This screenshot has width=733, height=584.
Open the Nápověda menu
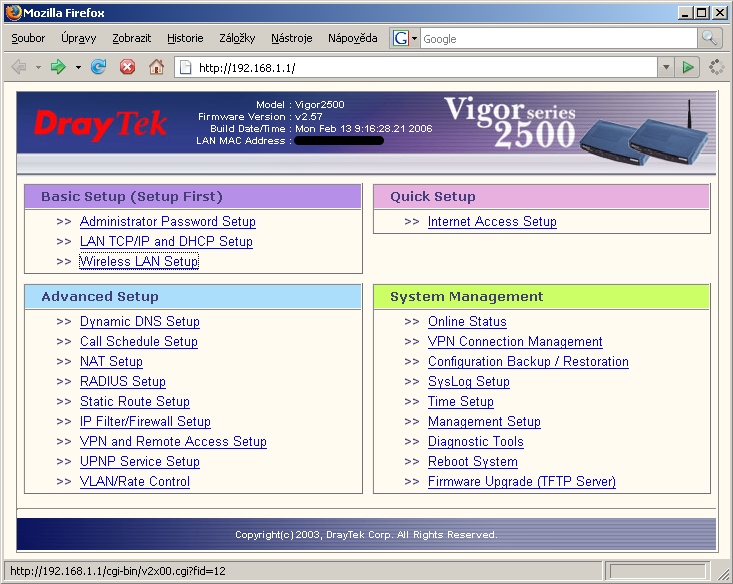pos(352,38)
